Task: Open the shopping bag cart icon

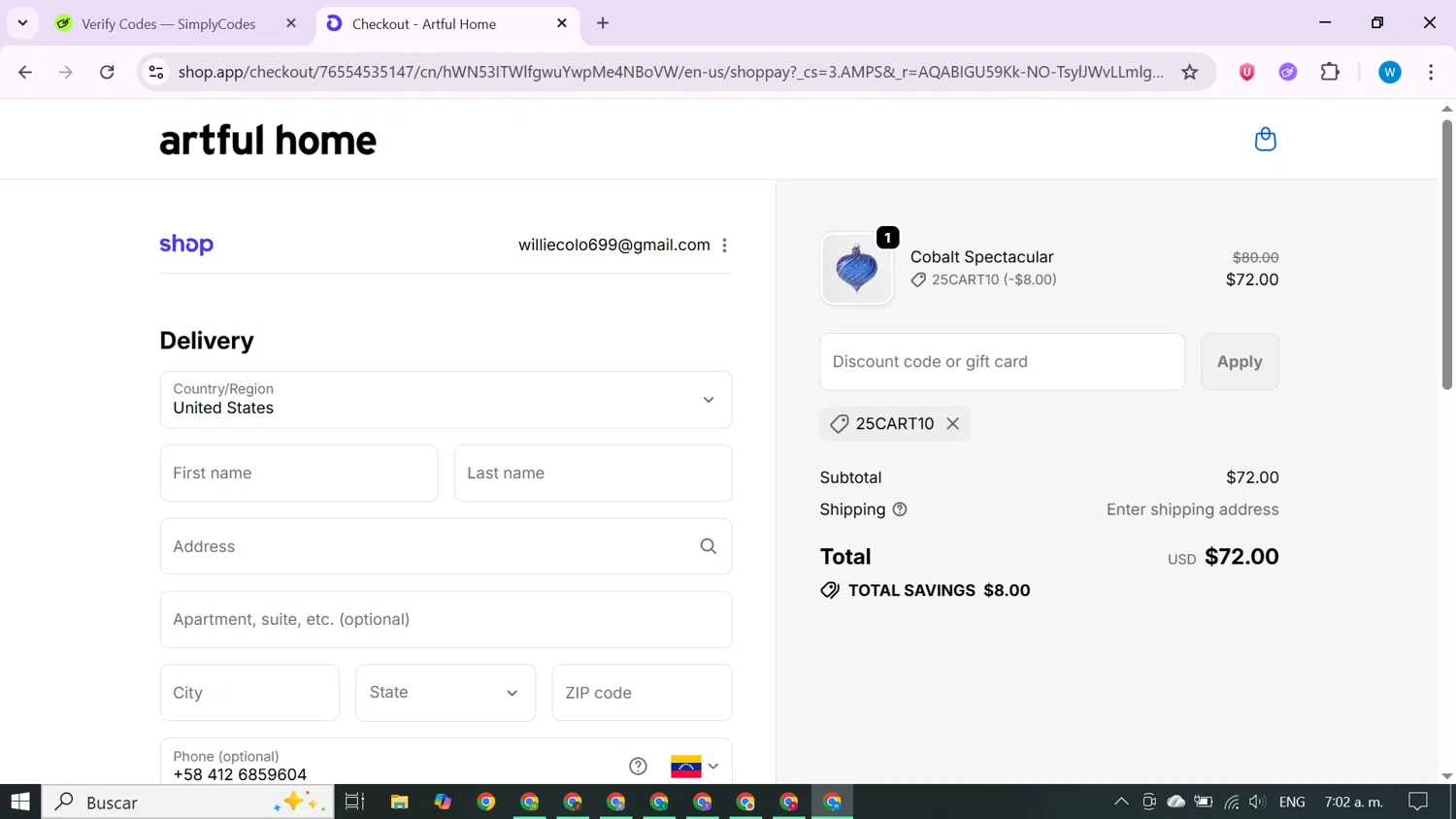Action: (1265, 140)
